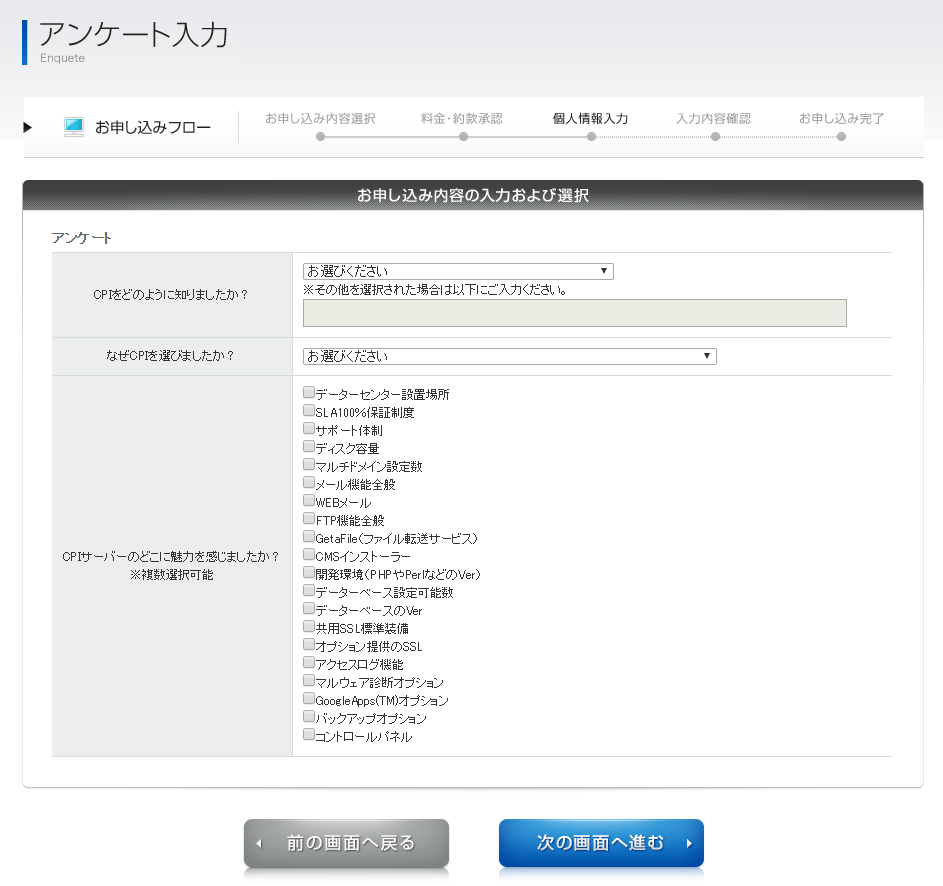The height and width of the screenshot is (886, 943).
Task: Check the CMSインストーラー option
Action: tap(309, 555)
